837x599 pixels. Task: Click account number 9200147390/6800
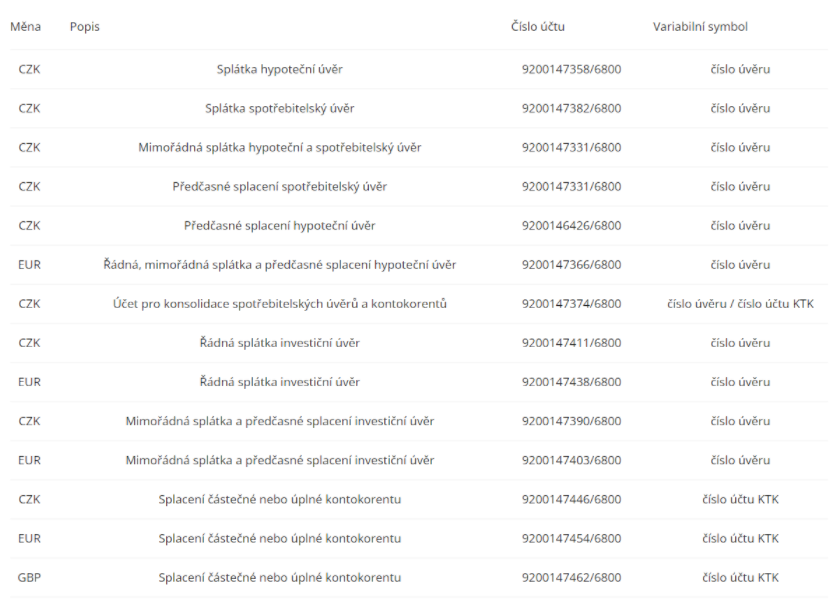pyautogui.click(x=571, y=421)
